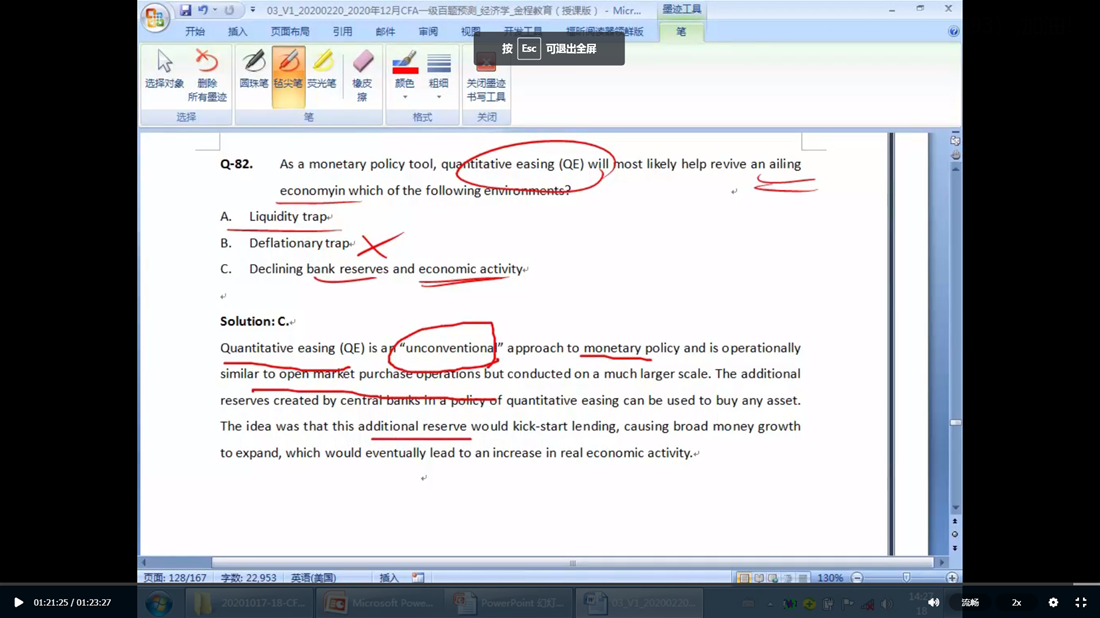The image size is (1100, 618).
Task: Click the 页面: 128/167 status indicator
Action: click(x=175, y=578)
